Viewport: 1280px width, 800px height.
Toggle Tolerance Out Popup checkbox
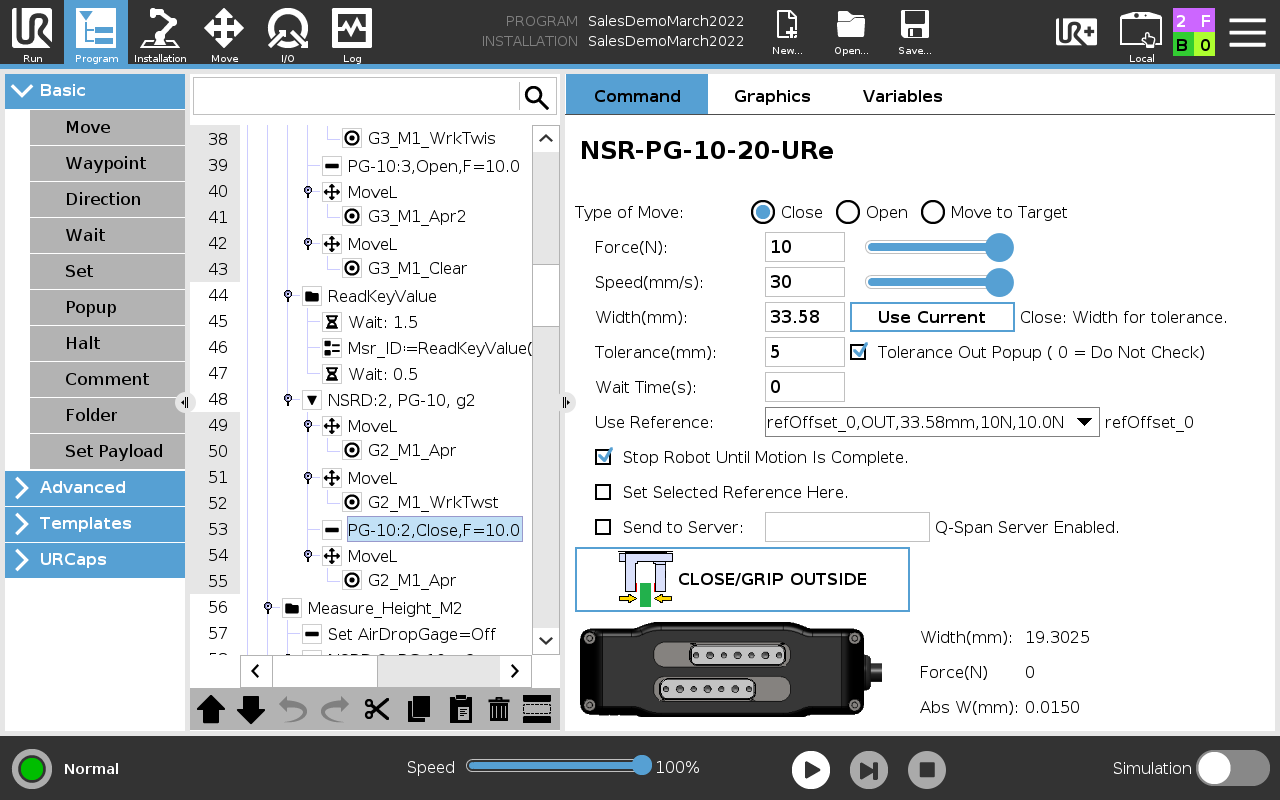[858, 352]
